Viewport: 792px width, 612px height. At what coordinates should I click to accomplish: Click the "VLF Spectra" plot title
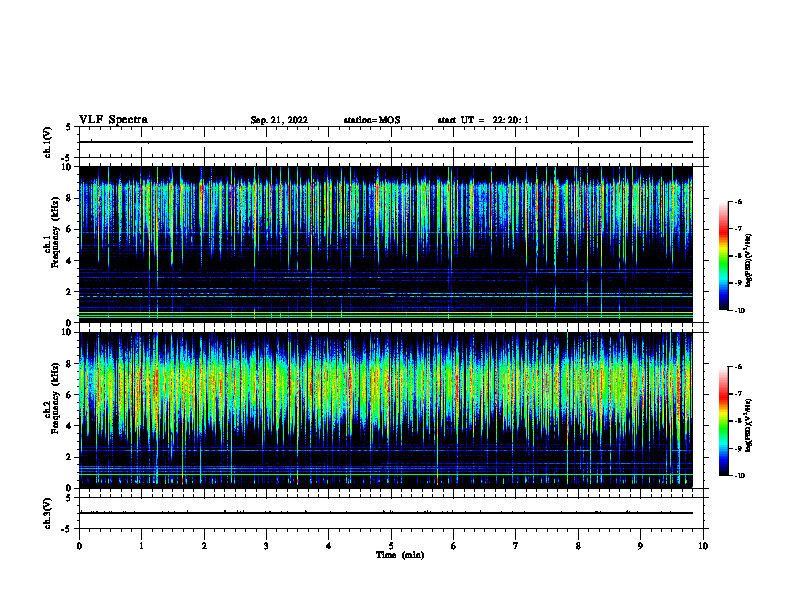pyautogui.click(x=113, y=120)
